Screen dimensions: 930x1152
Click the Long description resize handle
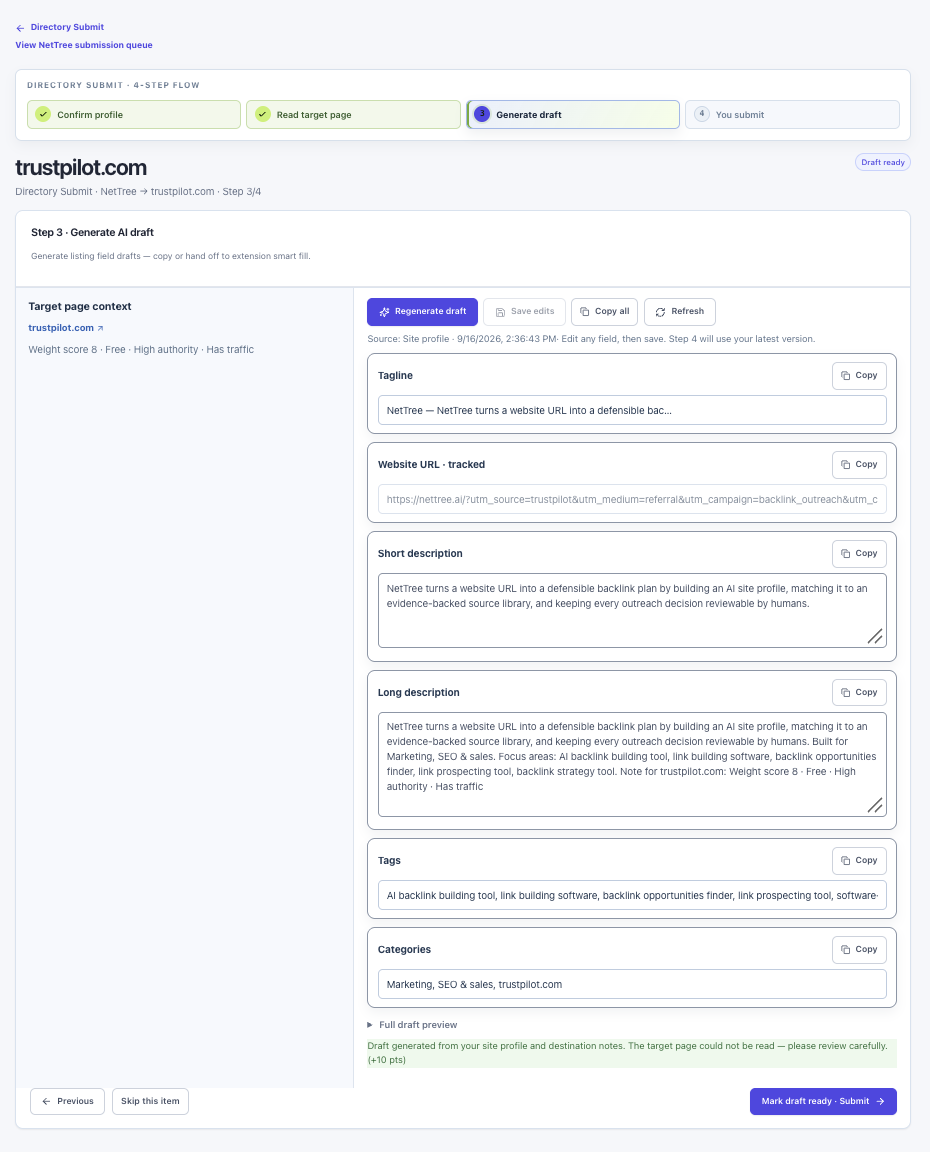coord(875,805)
